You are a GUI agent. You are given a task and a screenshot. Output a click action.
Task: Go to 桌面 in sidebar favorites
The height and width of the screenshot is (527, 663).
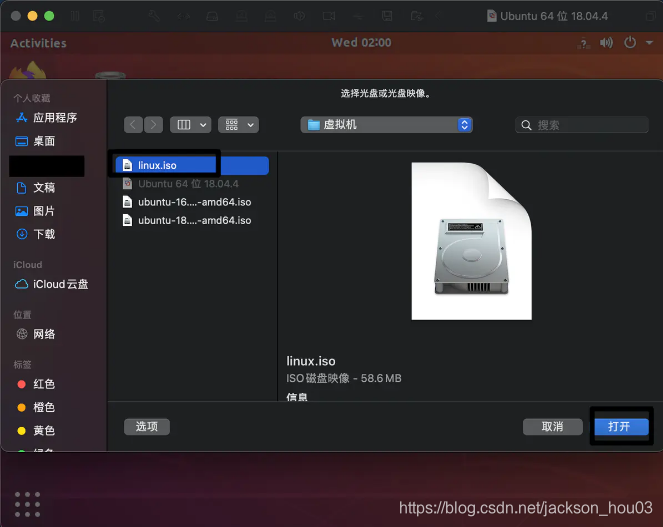click(x=35, y=141)
